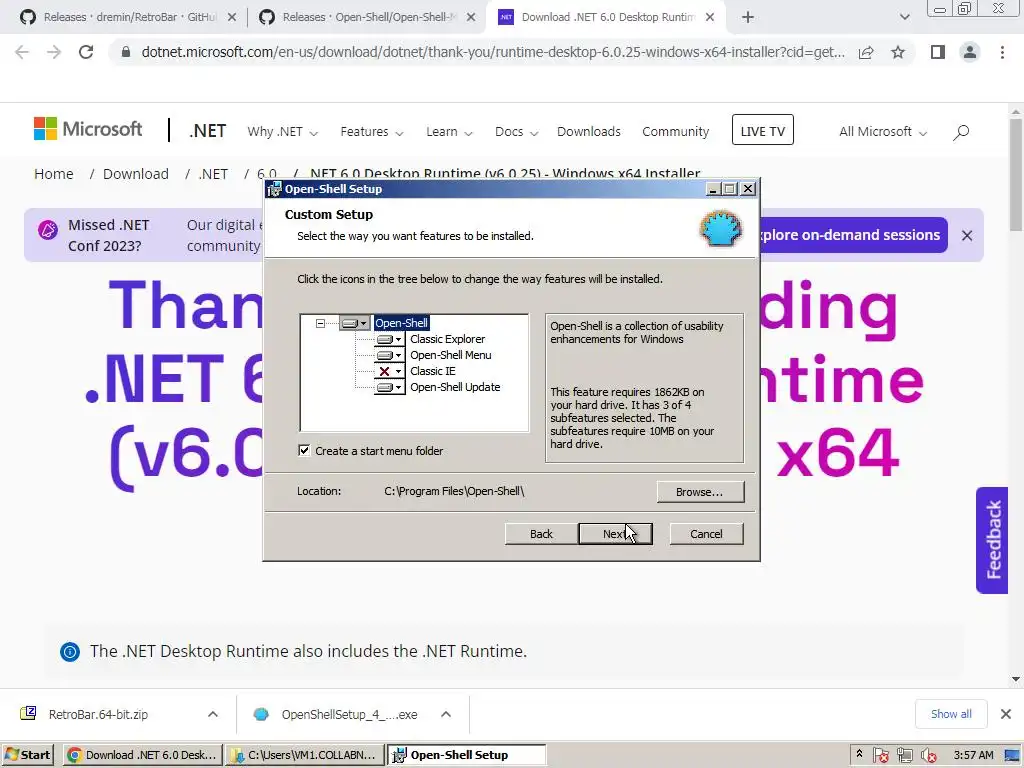Close the downloads bar
Screen dimensions: 1024x768
[1006, 714]
